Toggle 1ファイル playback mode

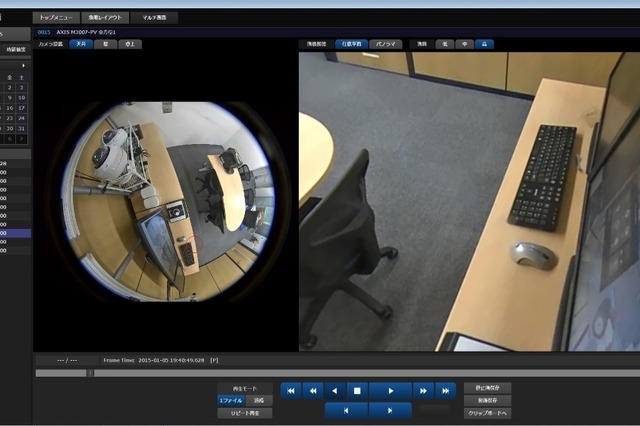coord(230,399)
